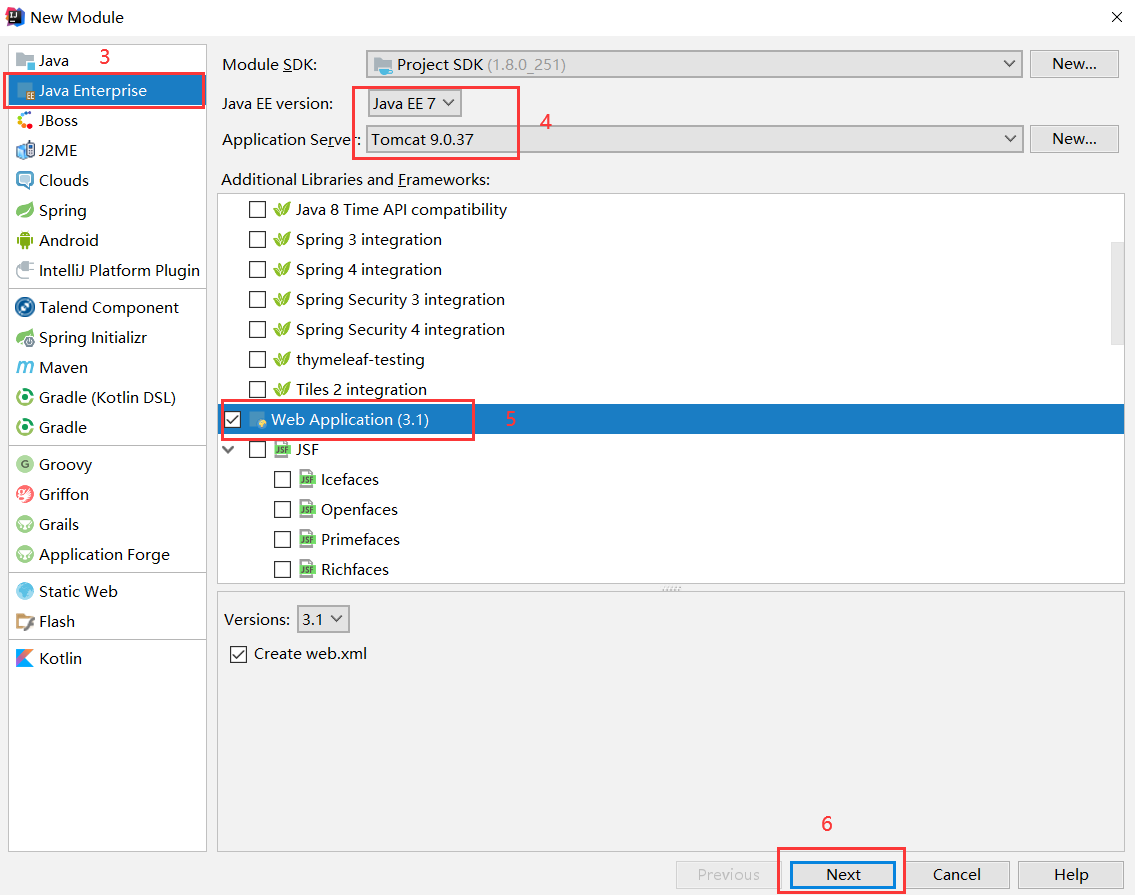Tick the Primefaces checkbox
Screen dimensions: 1135x895
pyautogui.click(x=282, y=539)
